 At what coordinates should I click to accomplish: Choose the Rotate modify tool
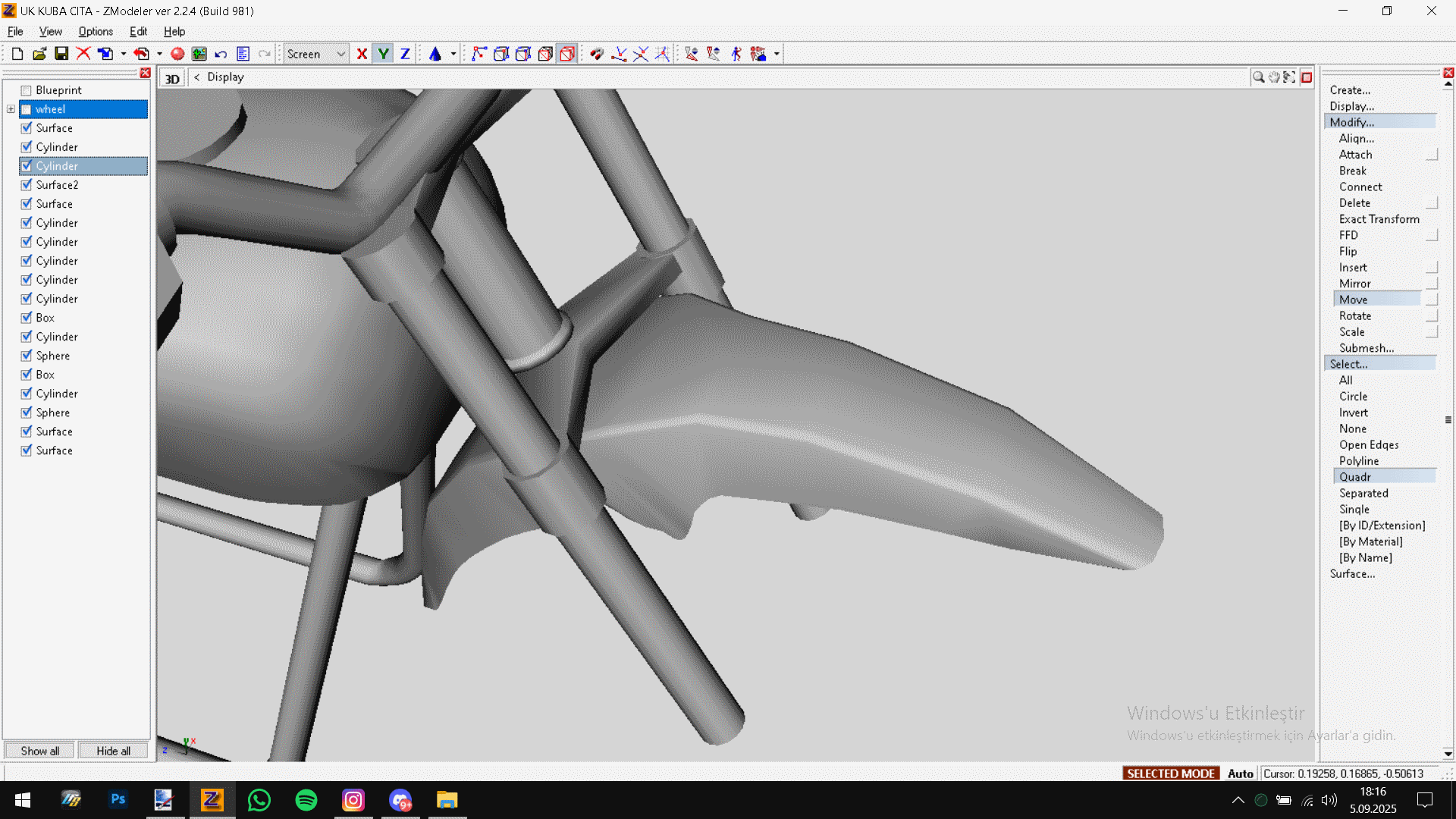pos(1354,316)
